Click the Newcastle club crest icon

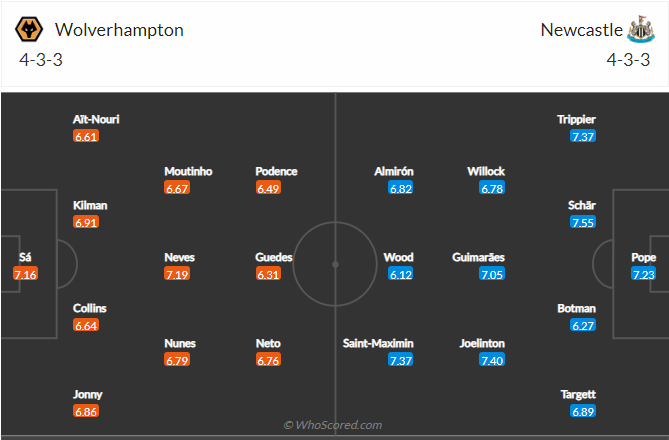639,29
